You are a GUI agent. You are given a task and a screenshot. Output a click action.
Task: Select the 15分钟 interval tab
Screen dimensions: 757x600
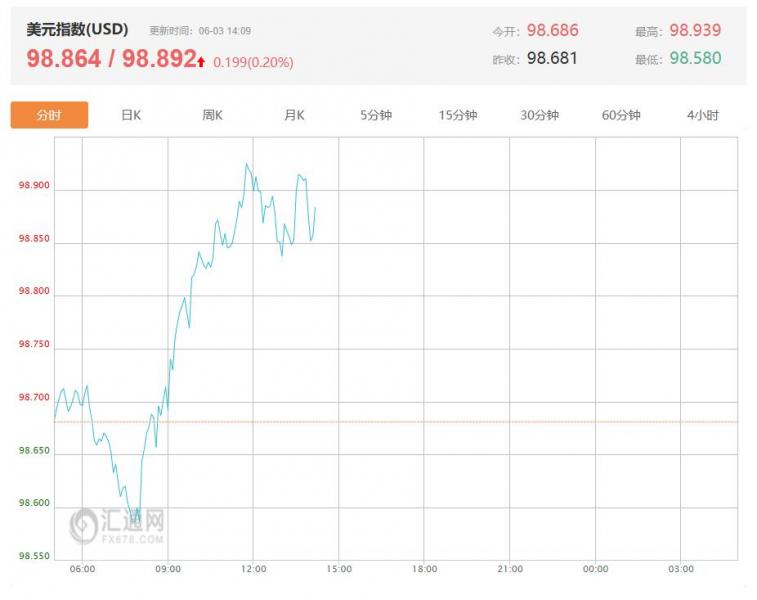[x=458, y=115]
